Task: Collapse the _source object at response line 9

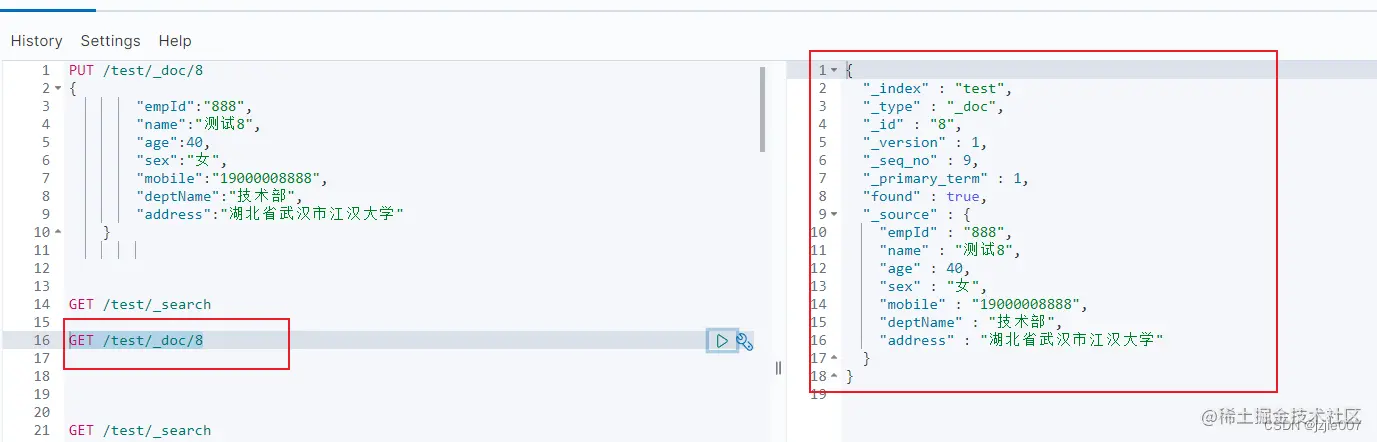Action: point(834,215)
